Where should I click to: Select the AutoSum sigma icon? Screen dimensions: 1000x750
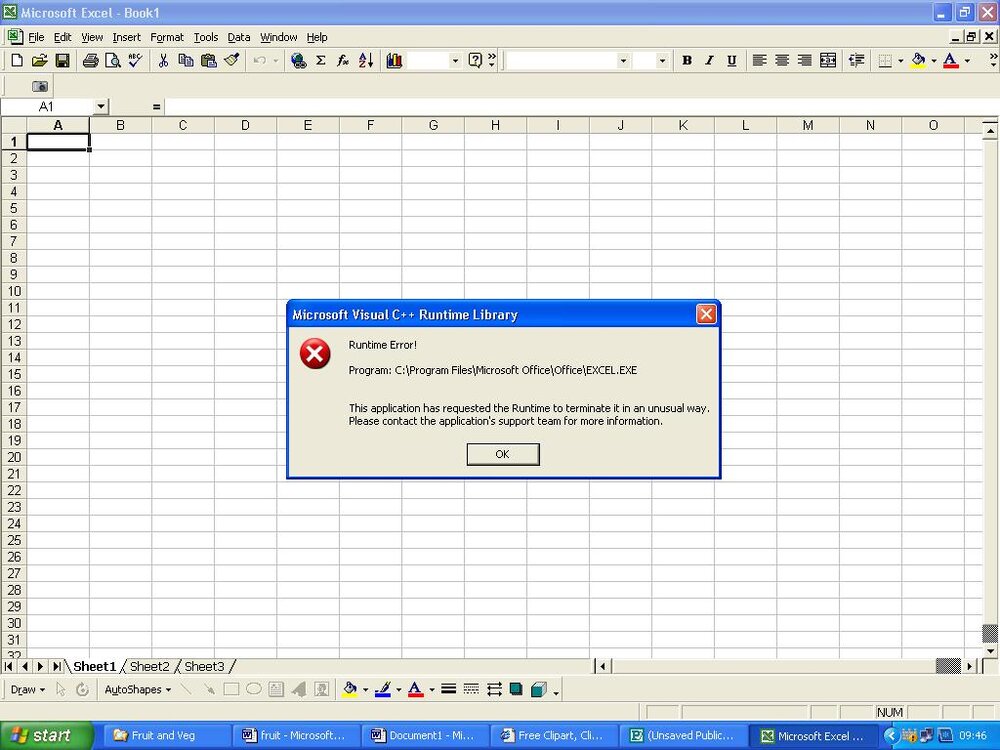tap(321, 61)
